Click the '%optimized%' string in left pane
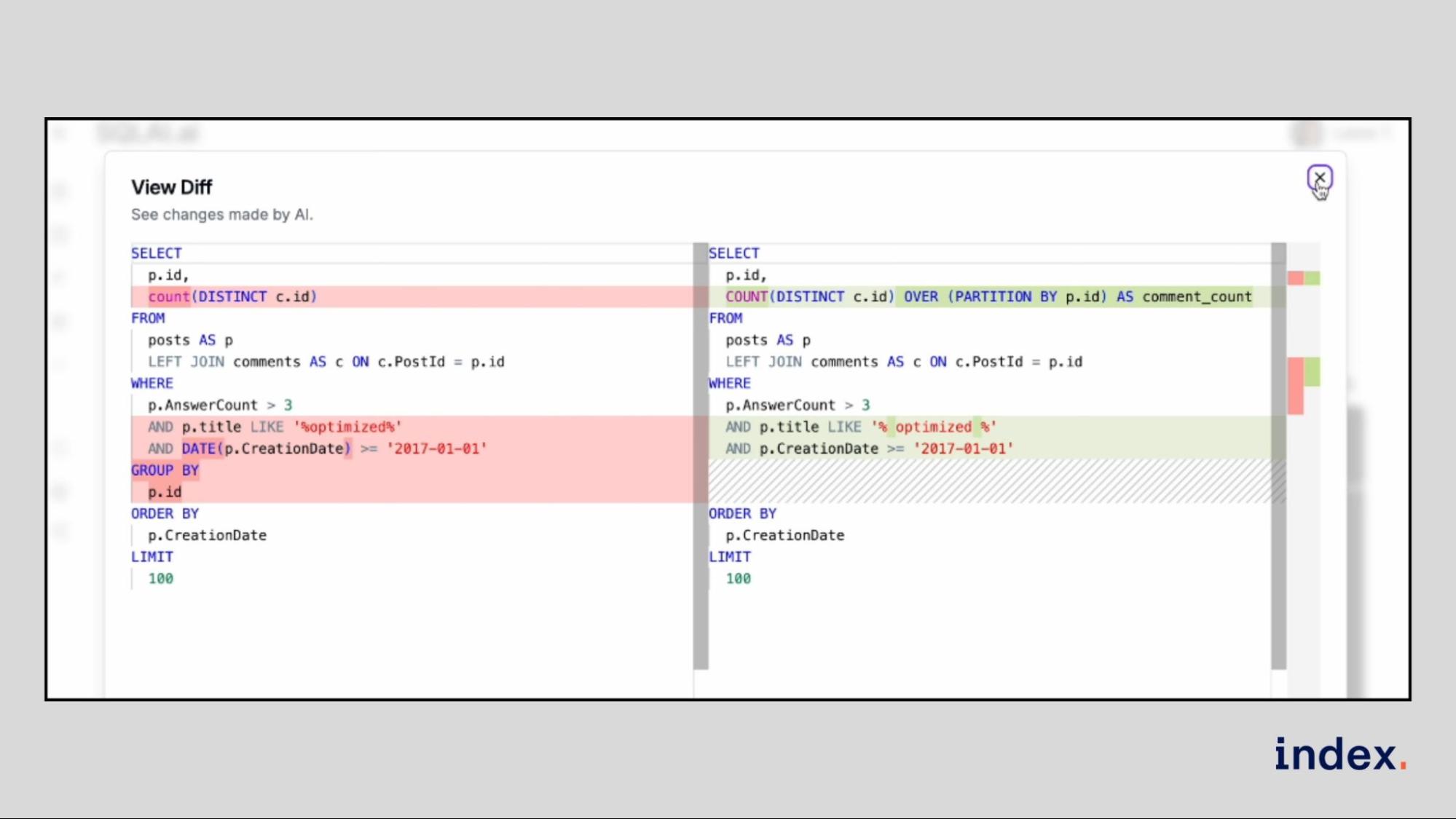Image resolution: width=1456 pixels, height=819 pixels. coord(347,427)
